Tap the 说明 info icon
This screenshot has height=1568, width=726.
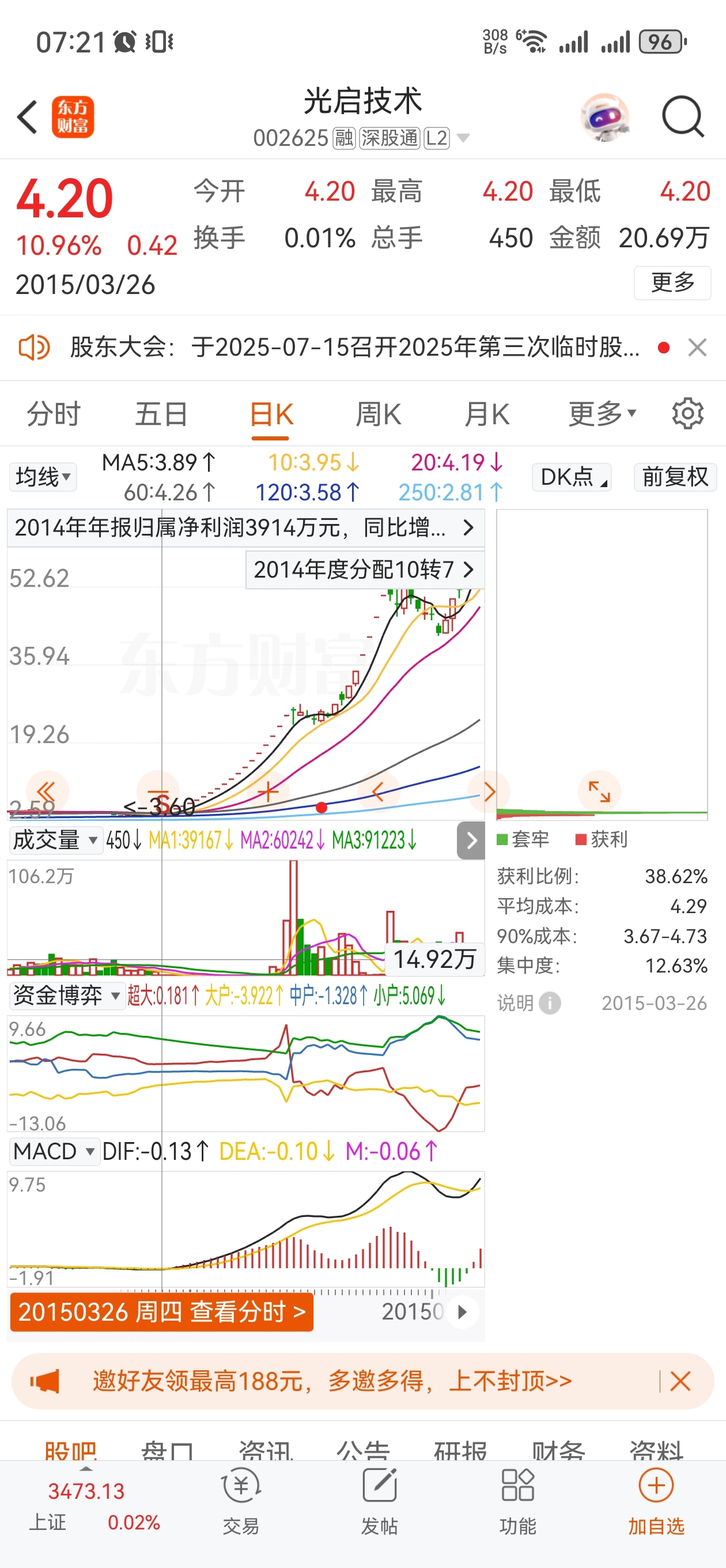click(x=550, y=1003)
